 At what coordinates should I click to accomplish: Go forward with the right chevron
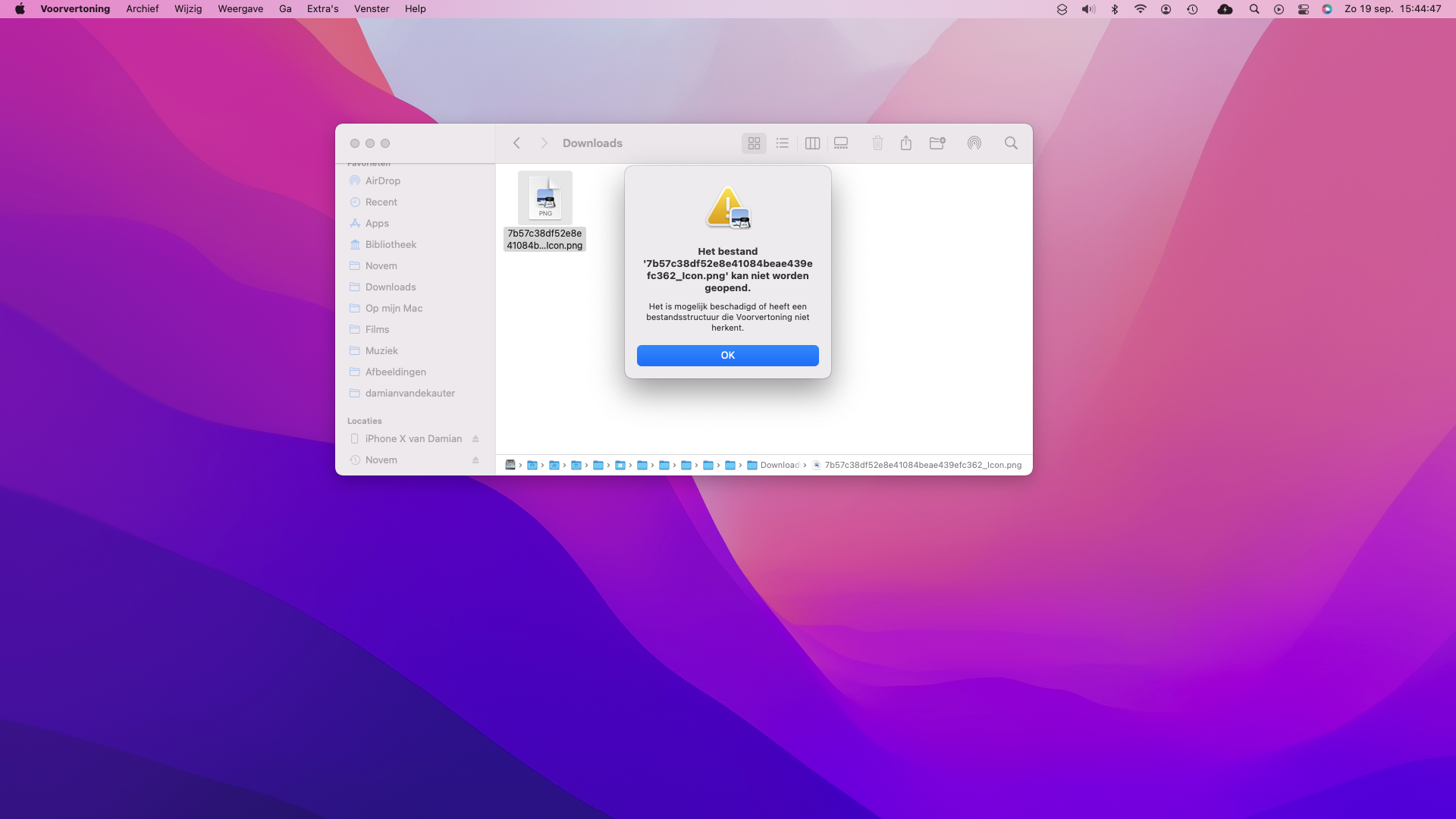tap(544, 143)
